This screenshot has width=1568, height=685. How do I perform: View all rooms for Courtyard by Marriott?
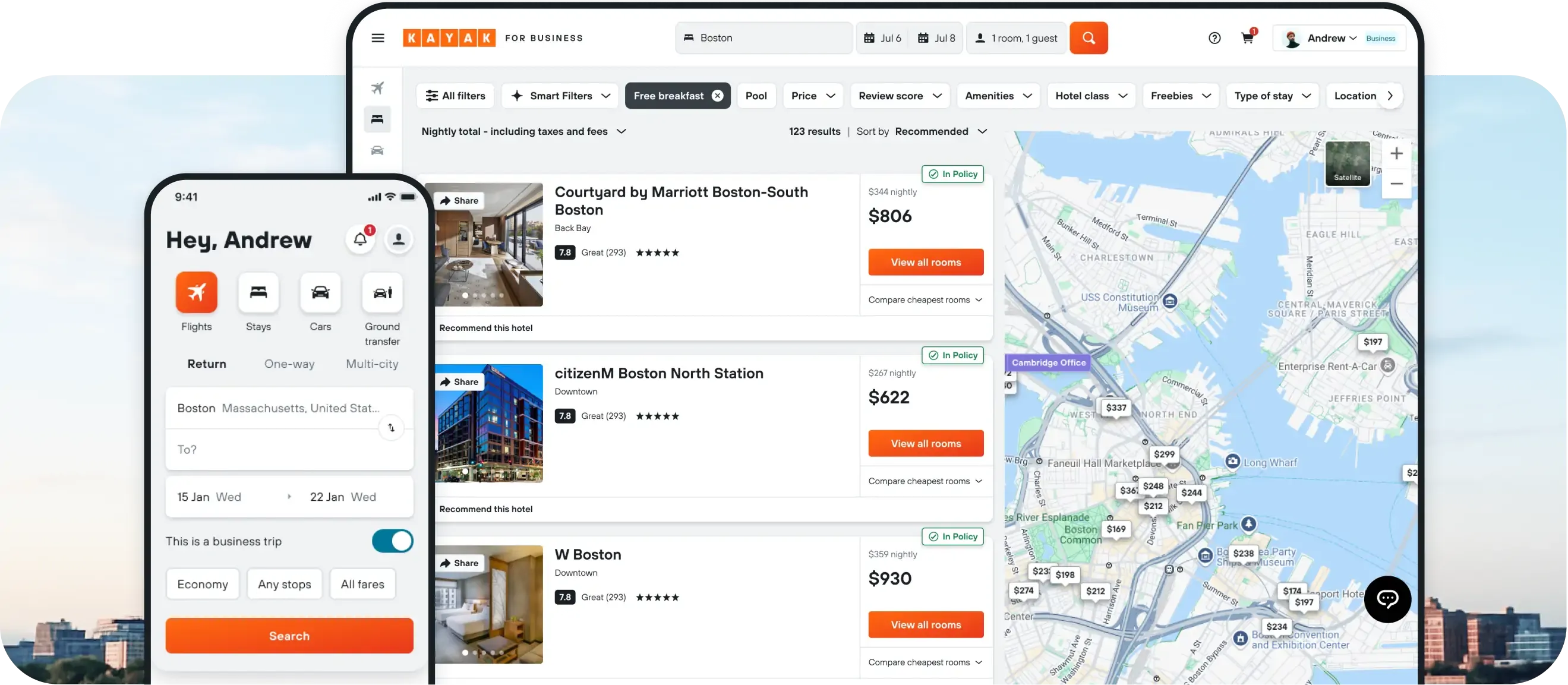pyautogui.click(x=925, y=262)
